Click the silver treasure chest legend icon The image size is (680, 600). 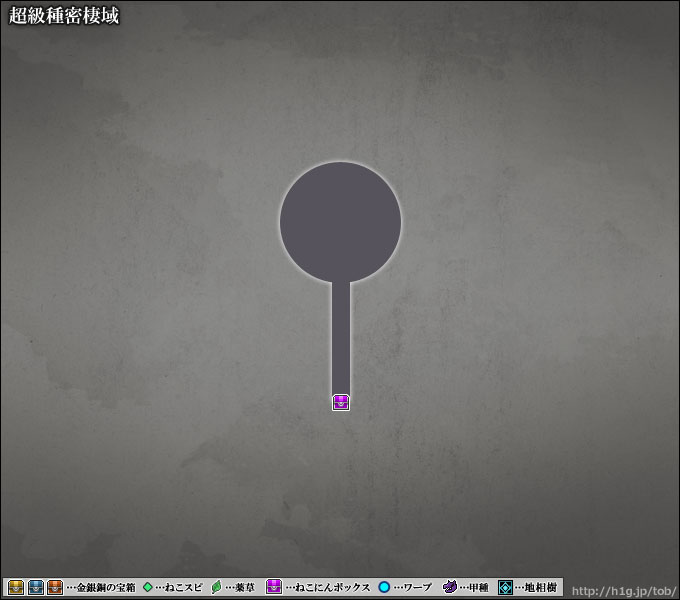coord(36,587)
